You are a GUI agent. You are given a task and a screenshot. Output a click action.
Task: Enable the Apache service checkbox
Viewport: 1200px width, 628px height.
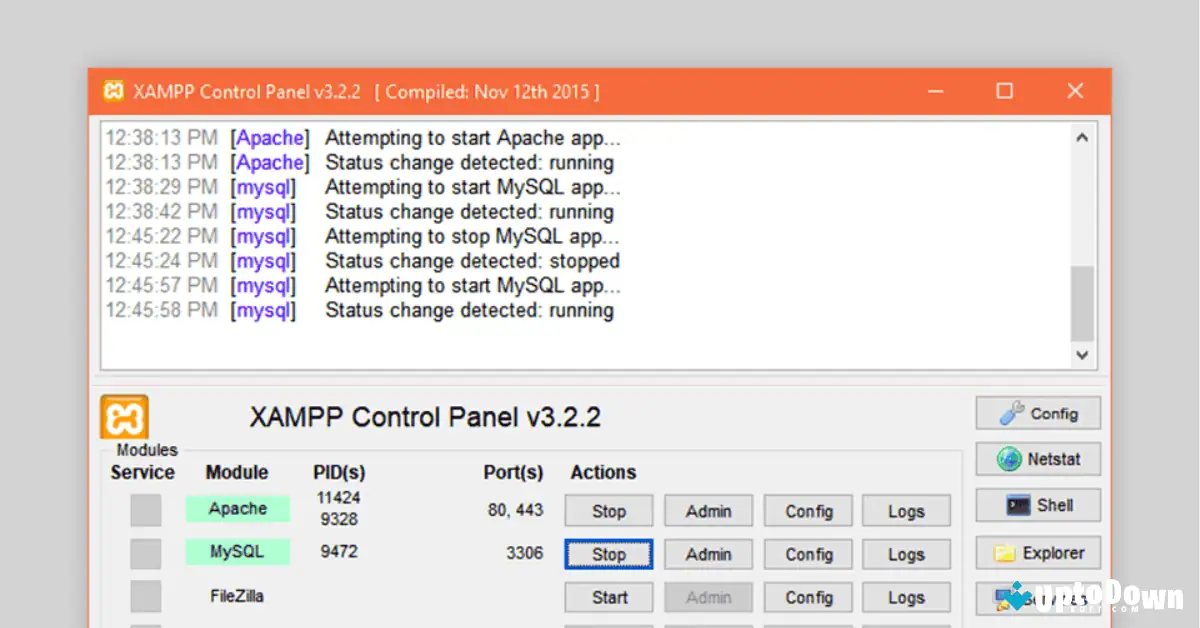[x=145, y=509]
